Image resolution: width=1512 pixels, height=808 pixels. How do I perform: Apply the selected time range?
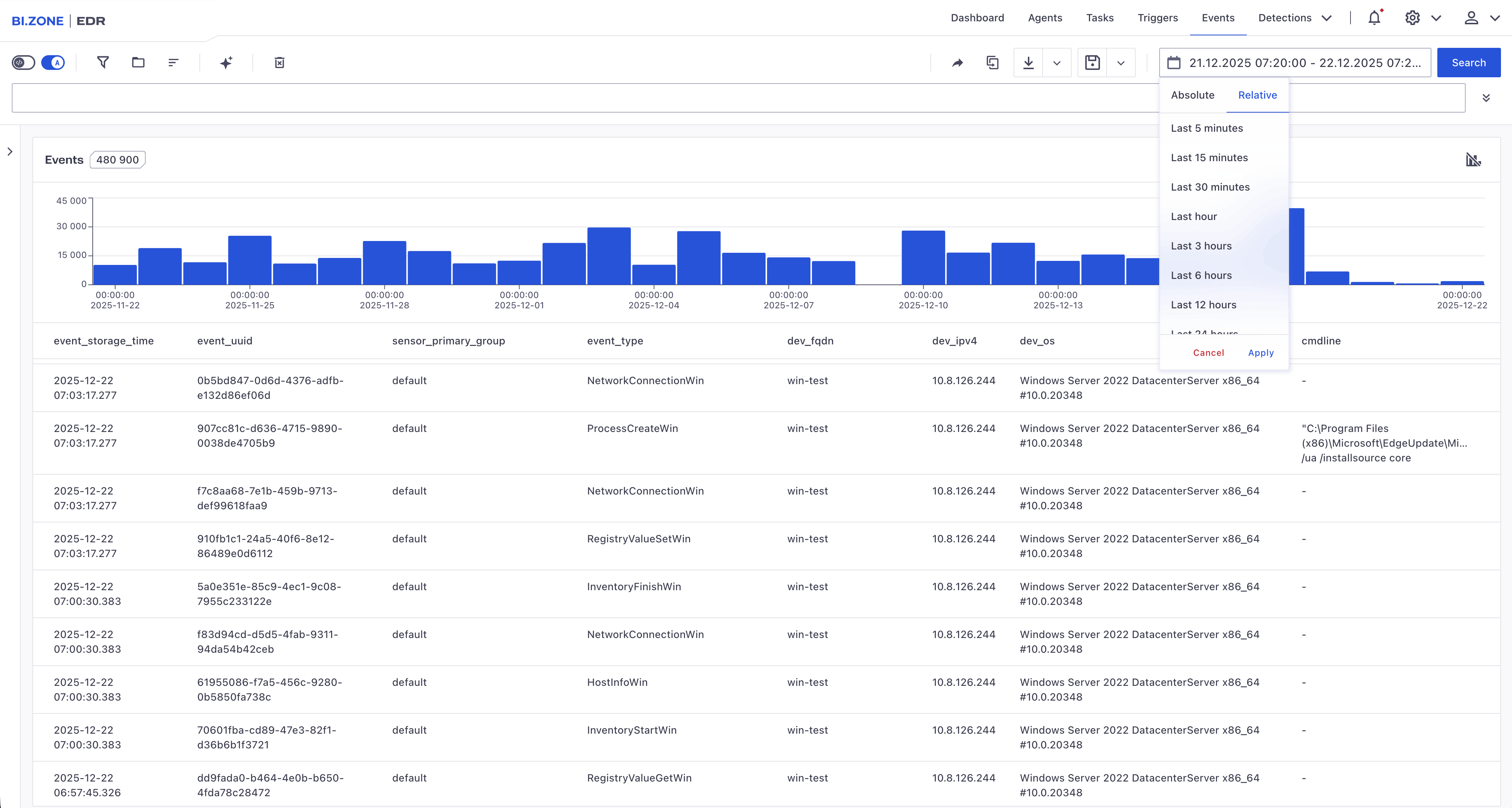tap(1260, 353)
